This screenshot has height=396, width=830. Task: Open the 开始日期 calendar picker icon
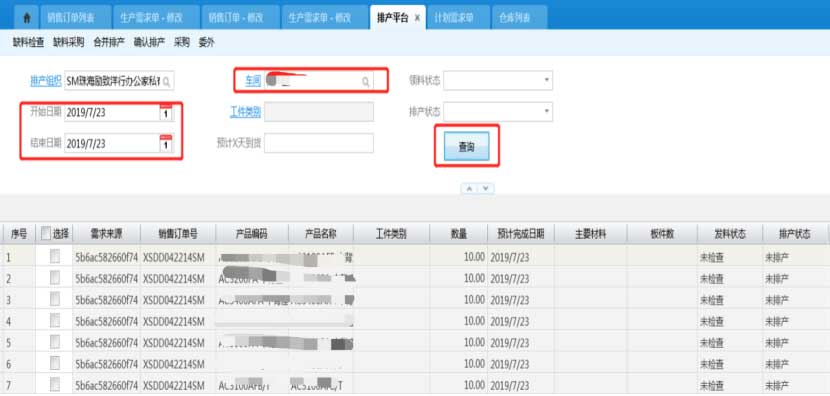166,112
